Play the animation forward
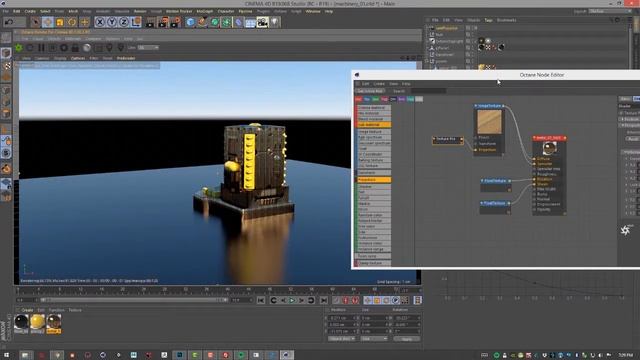Viewport: 640px width, 360px height. [x=292, y=300]
